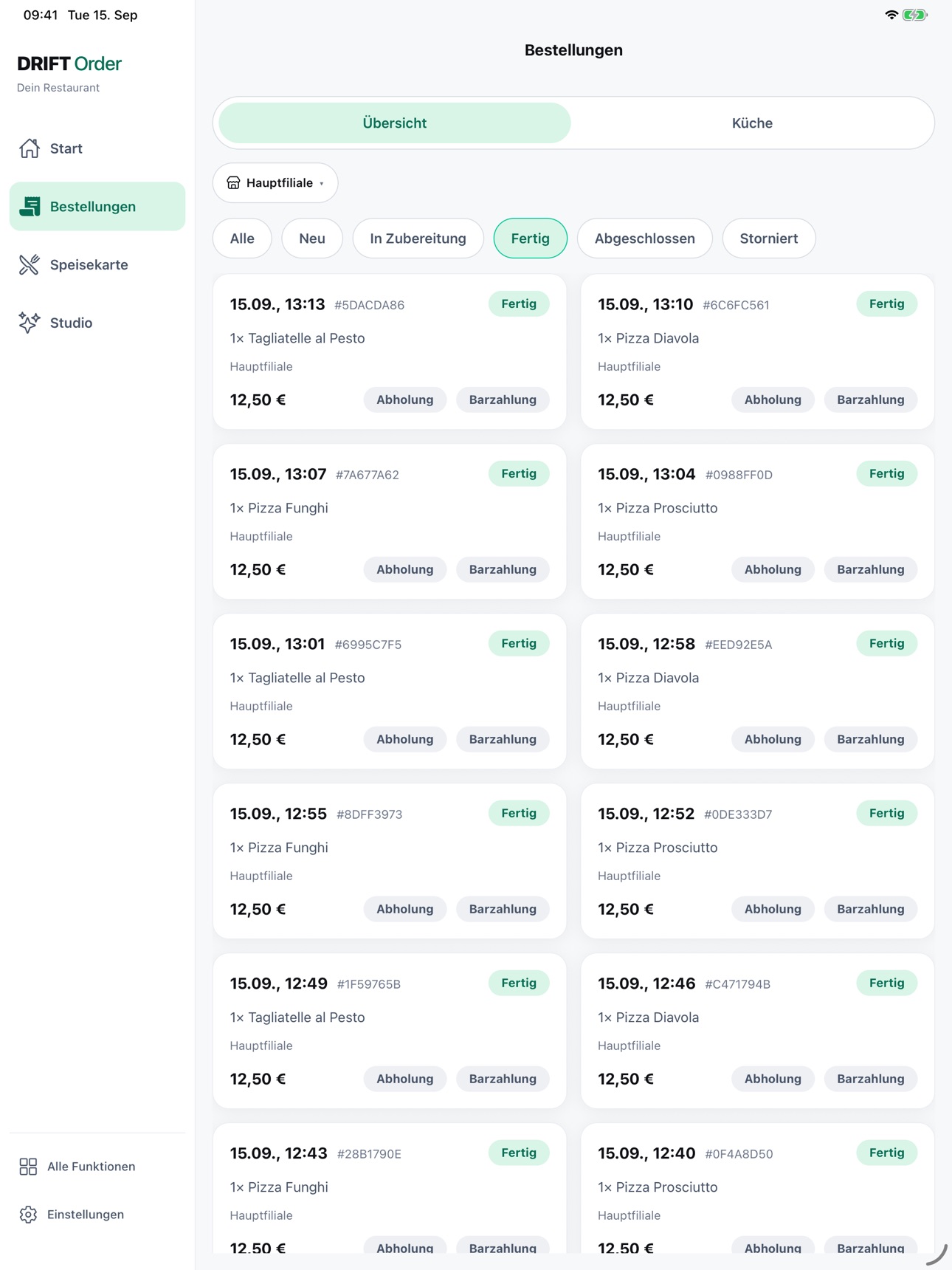Screen dimensions: 952x1270
Task: Click Abholung tag on 12:52 order
Action: 773,909
